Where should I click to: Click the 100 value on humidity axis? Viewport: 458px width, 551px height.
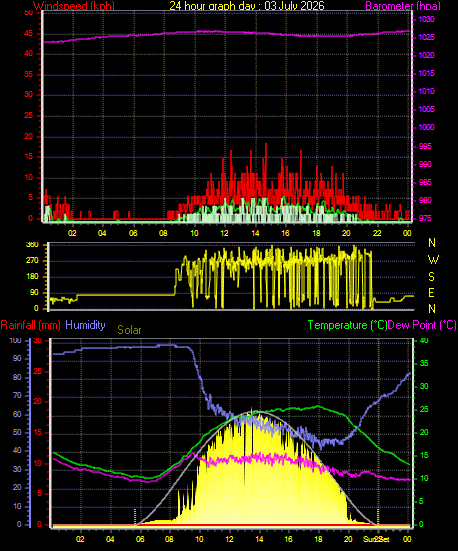tap(15, 341)
